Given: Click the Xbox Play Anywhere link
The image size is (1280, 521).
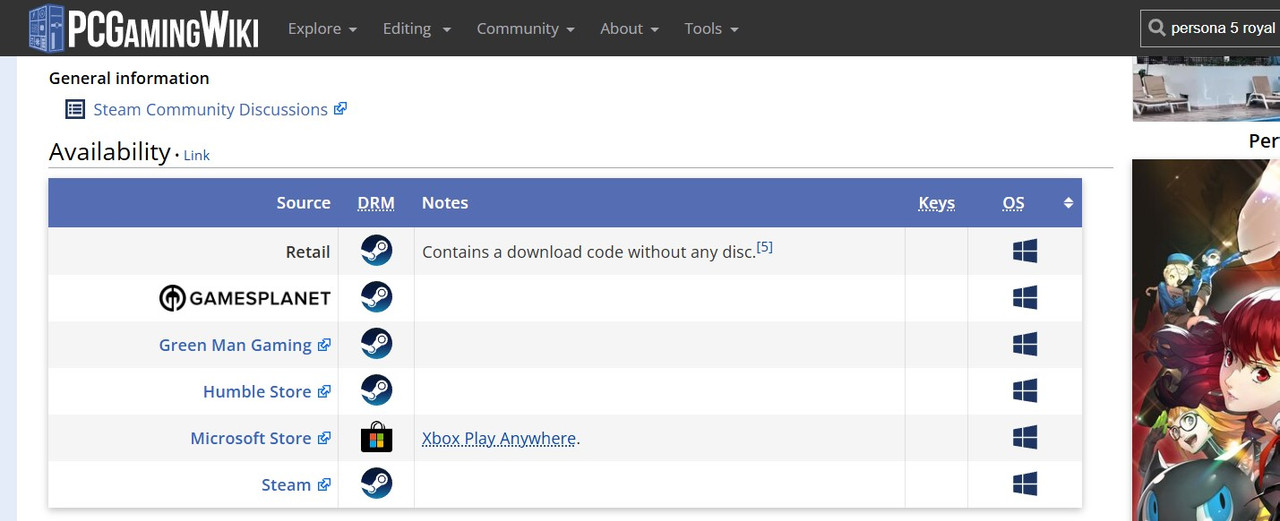Looking at the screenshot, I should point(499,438).
